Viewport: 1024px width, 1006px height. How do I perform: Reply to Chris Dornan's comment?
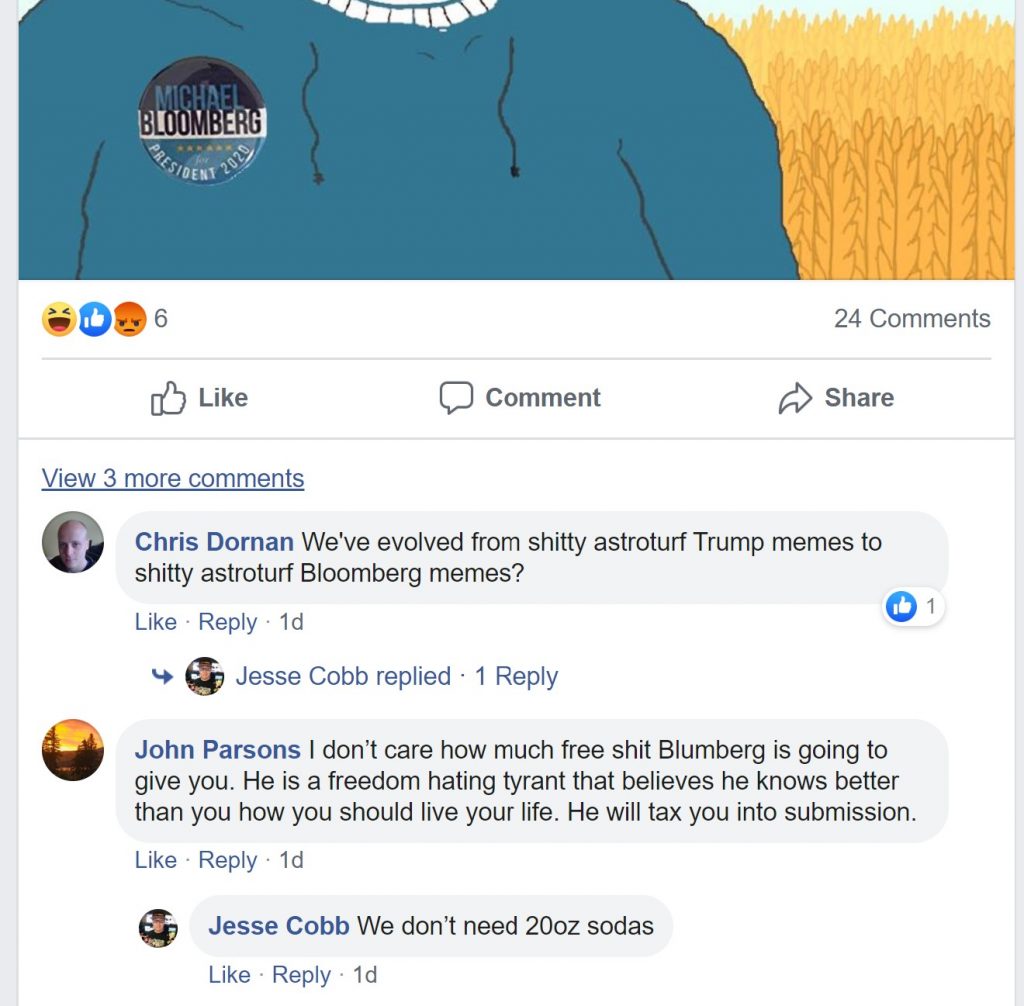227,622
